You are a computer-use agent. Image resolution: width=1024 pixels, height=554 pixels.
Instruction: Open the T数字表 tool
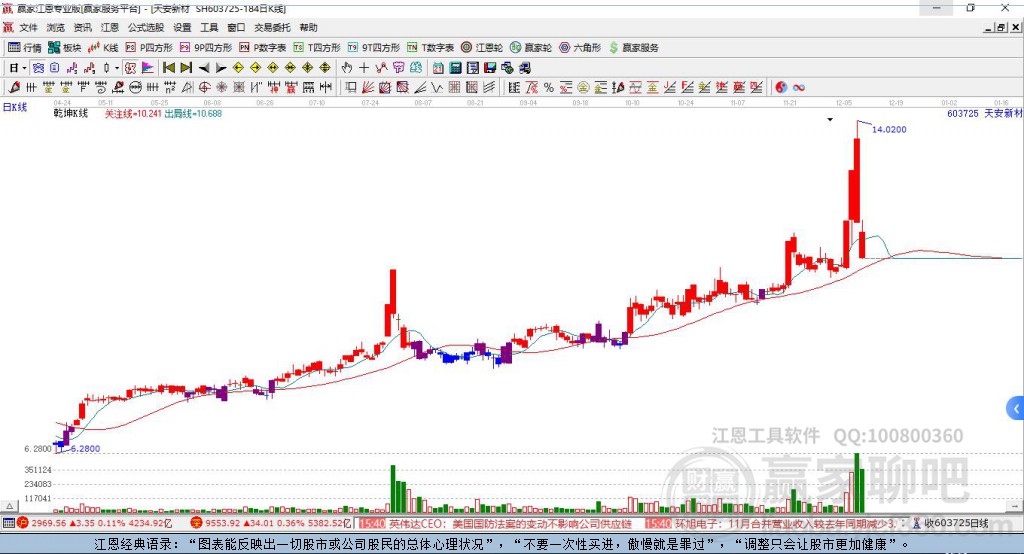[x=430, y=48]
